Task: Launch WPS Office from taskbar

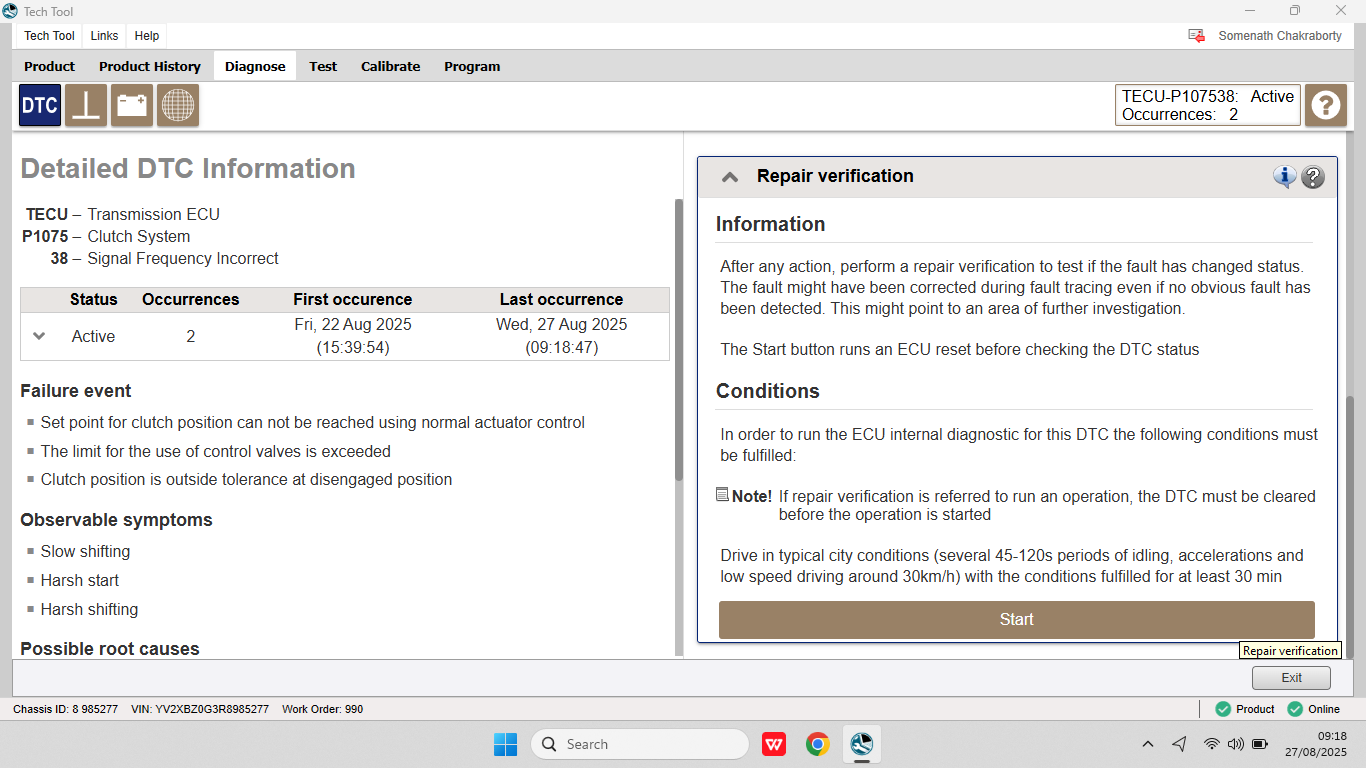Action: (774, 744)
